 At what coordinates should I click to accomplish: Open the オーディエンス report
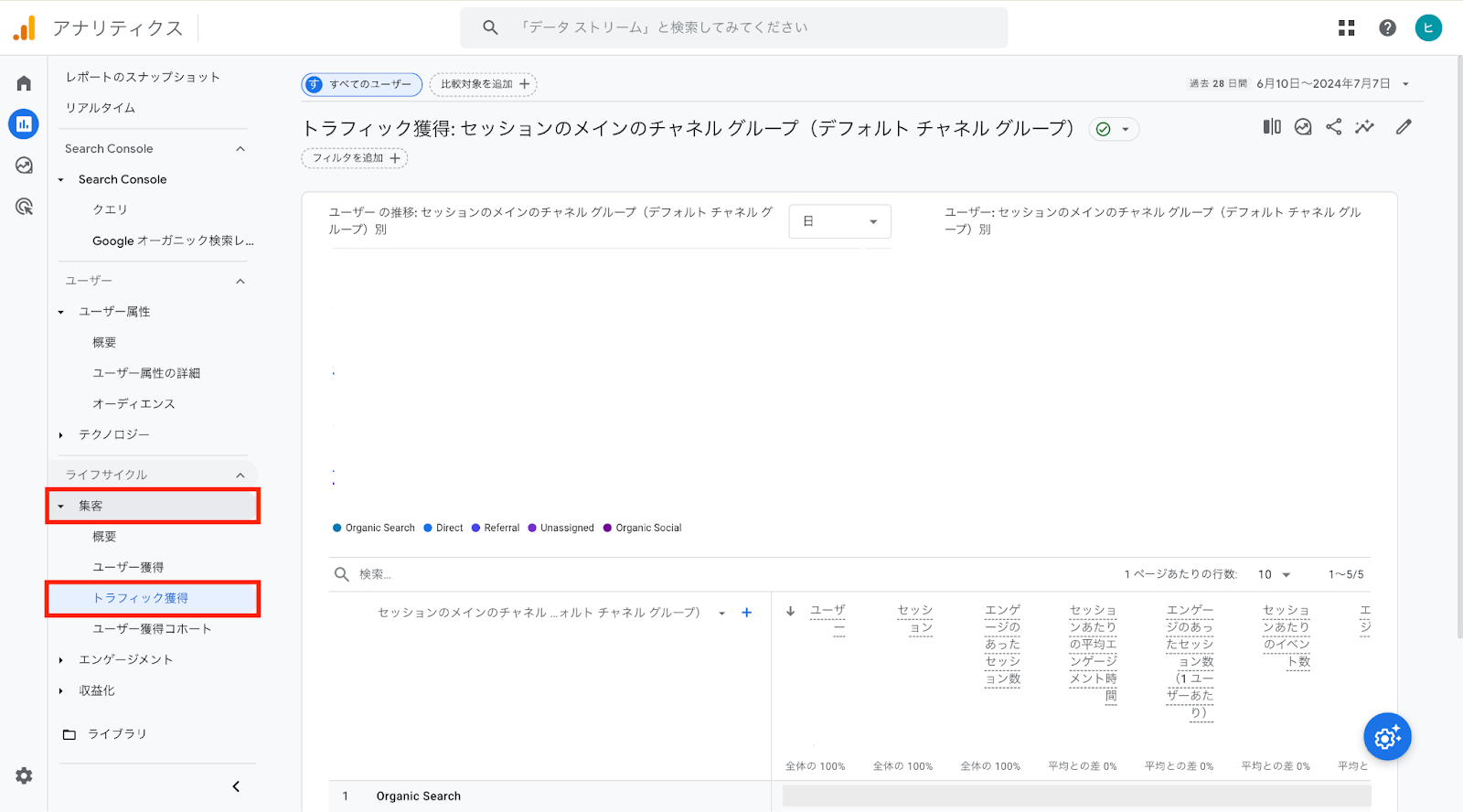tap(133, 403)
